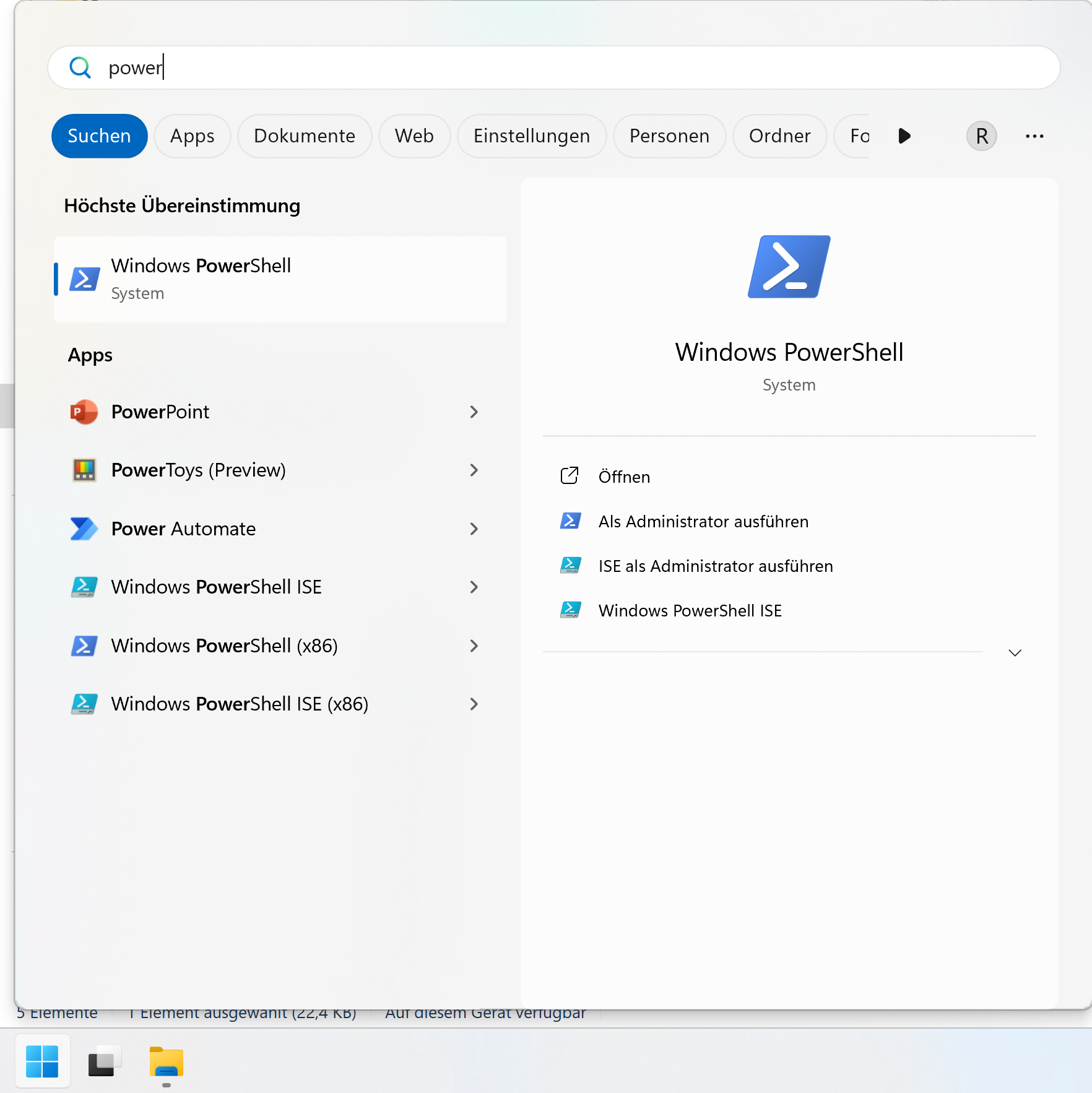Expand options for Power Automate result
Viewport: 1092px width, 1093px height.
pyautogui.click(x=474, y=529)
